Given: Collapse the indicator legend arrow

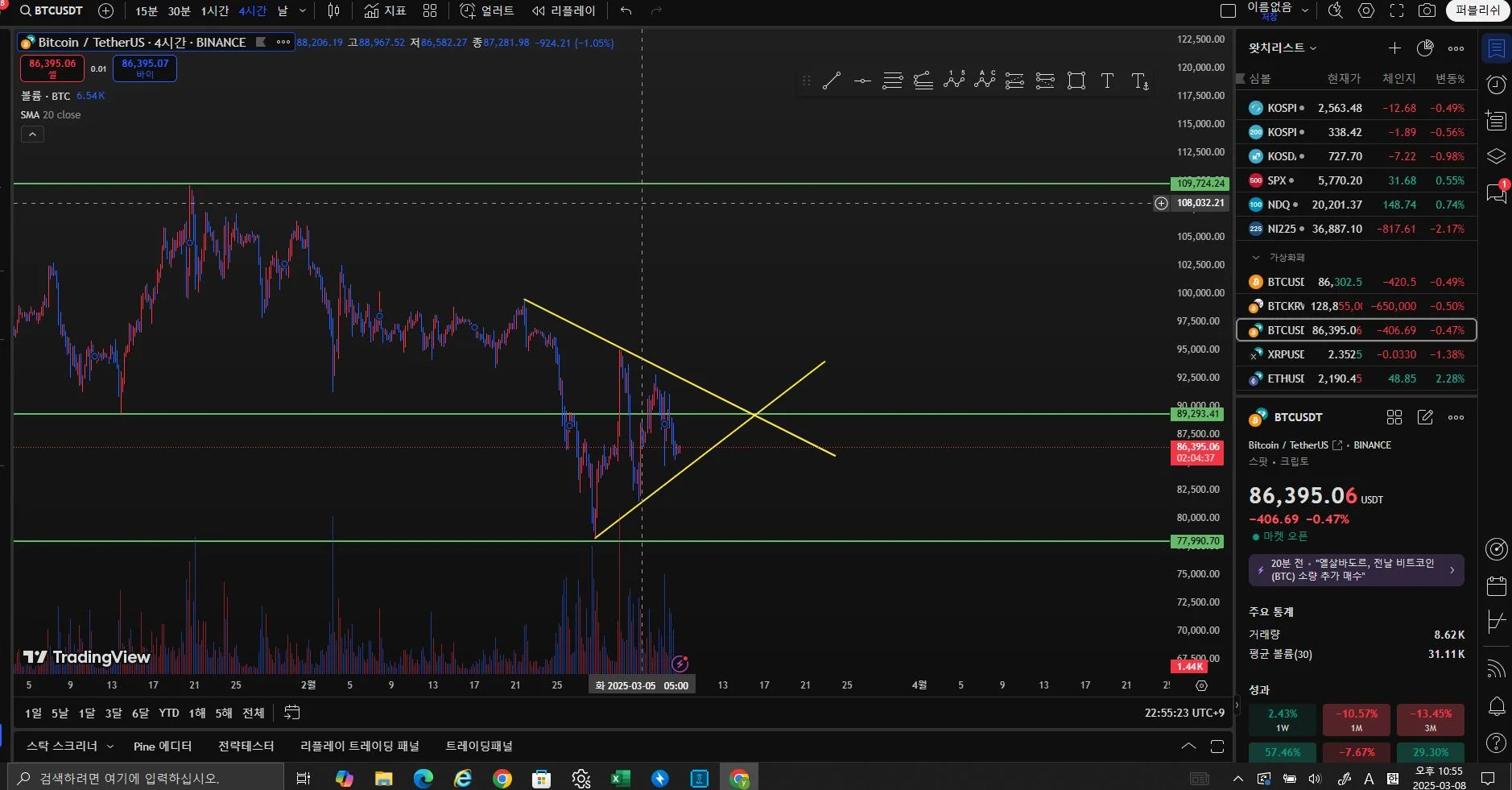Looking at the screenshot, I should point(32,134).
